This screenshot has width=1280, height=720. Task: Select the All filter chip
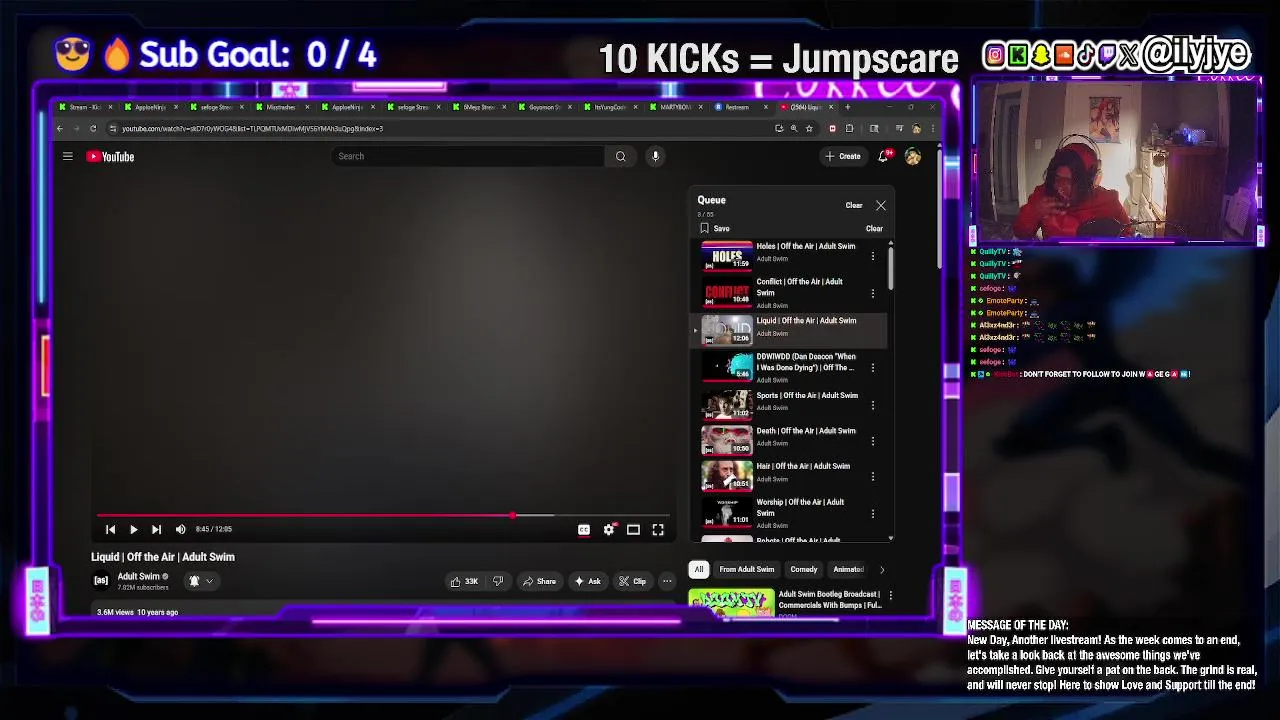tap(699, 570)
